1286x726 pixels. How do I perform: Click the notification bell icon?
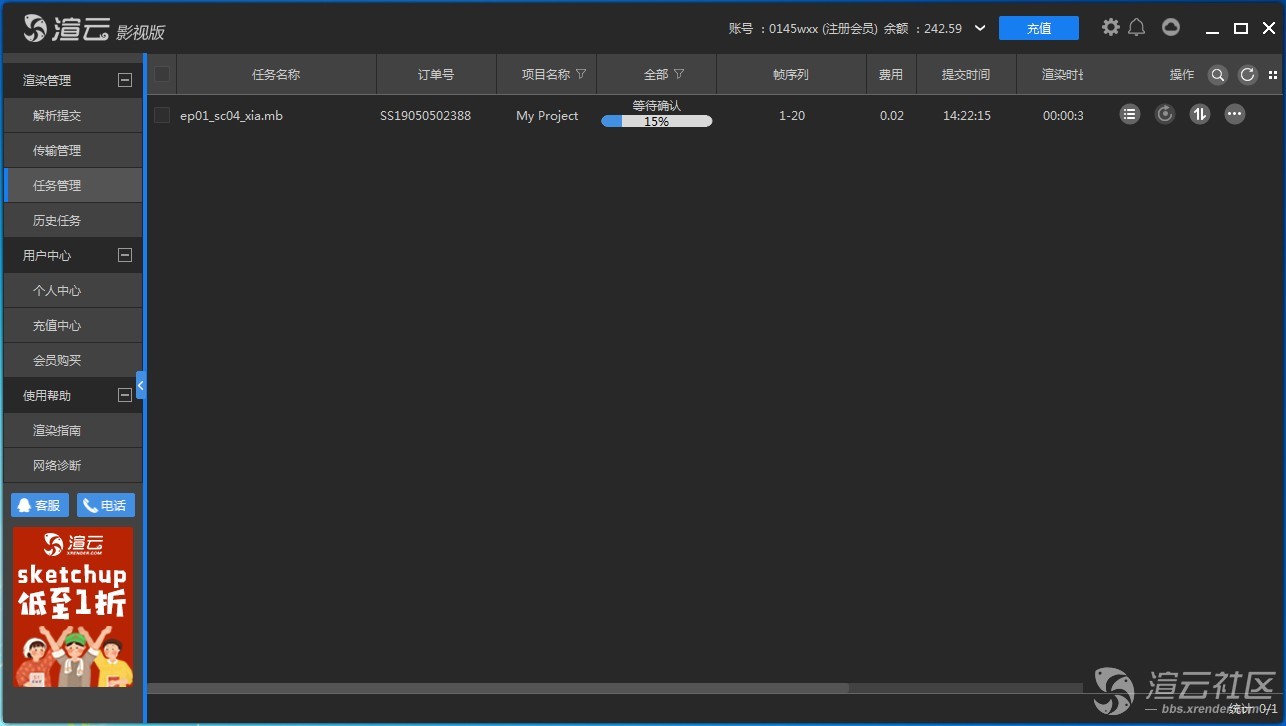pyautogui.click(x=1137, y=27)
